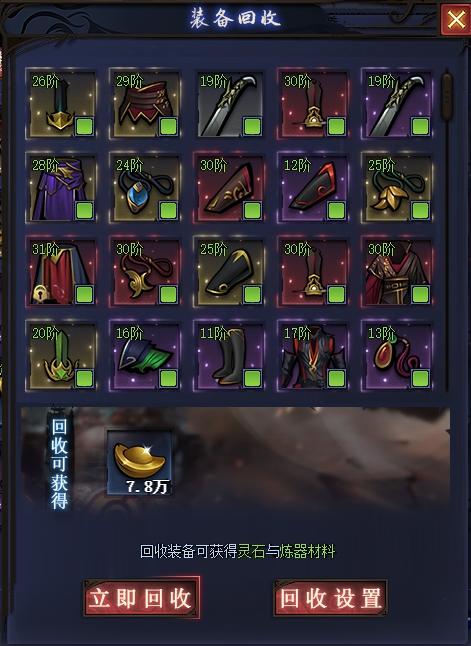Pick the 16阶 green shoulder guard
The height and width of the screenshot is (646, 471).
(145, 356)
